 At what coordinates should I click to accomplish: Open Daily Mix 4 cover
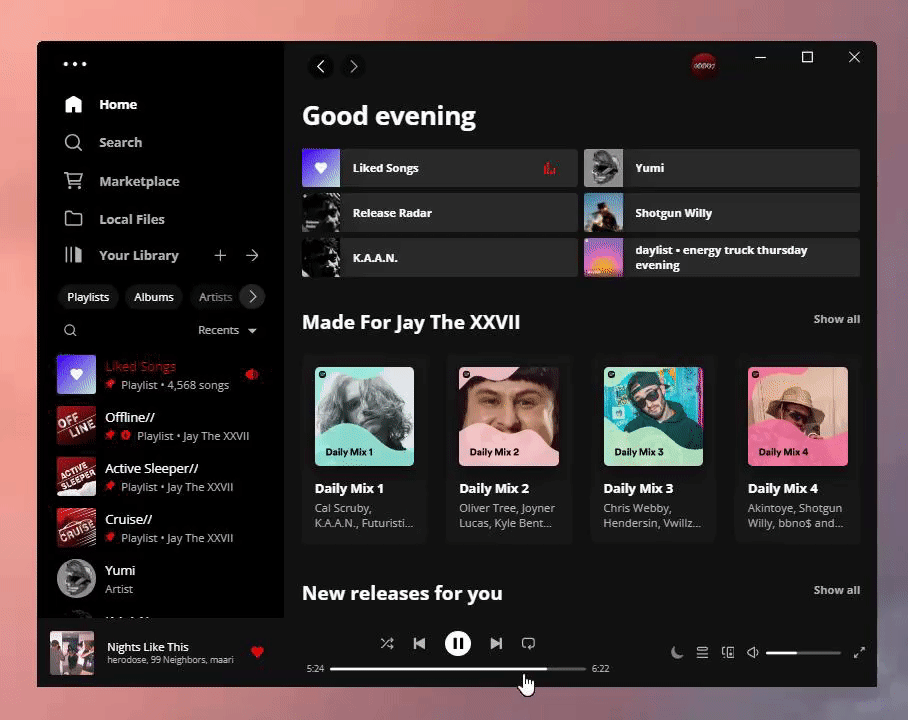[x=797, y=416]
